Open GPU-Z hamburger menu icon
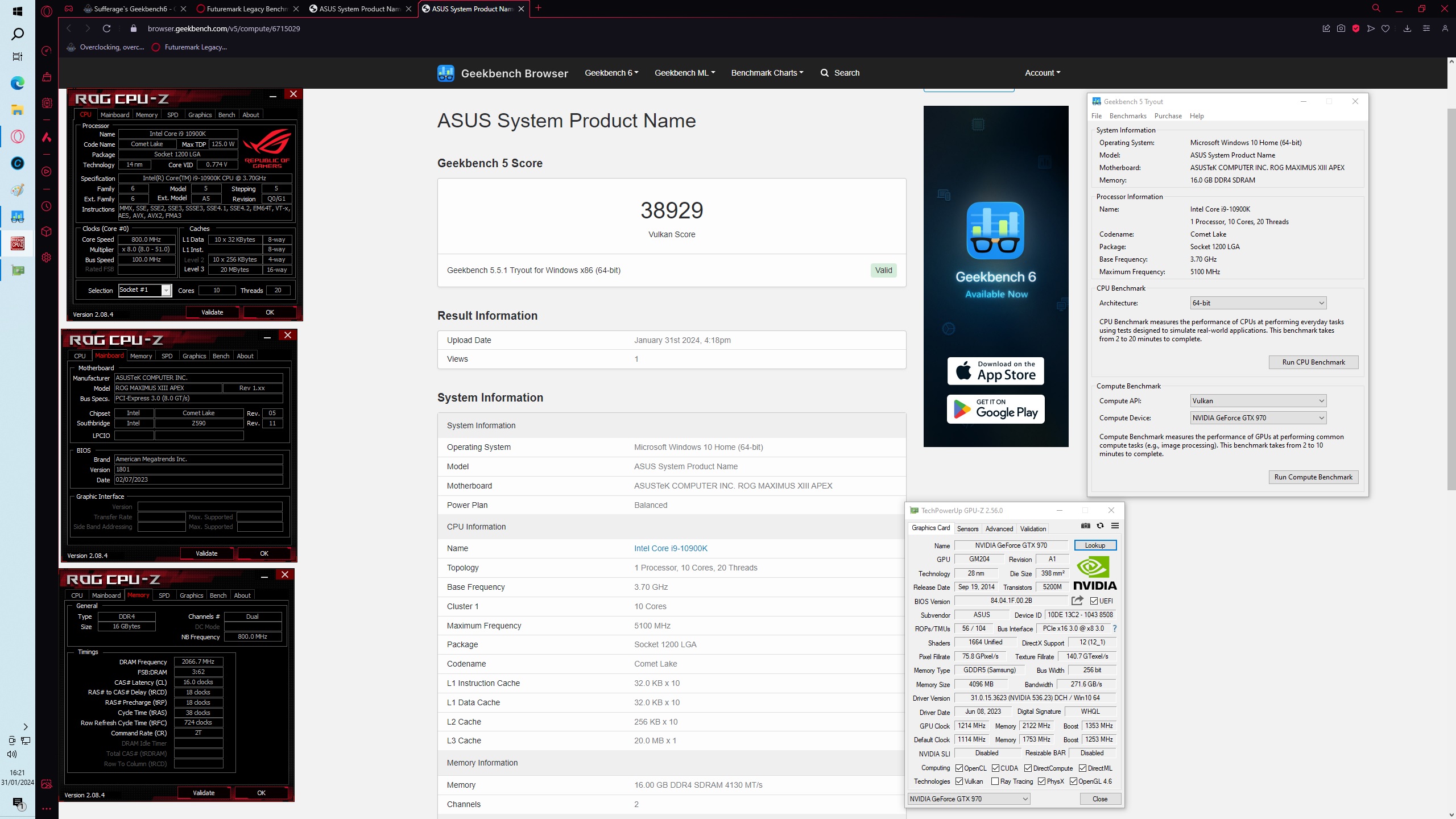 pos(1115,526)
